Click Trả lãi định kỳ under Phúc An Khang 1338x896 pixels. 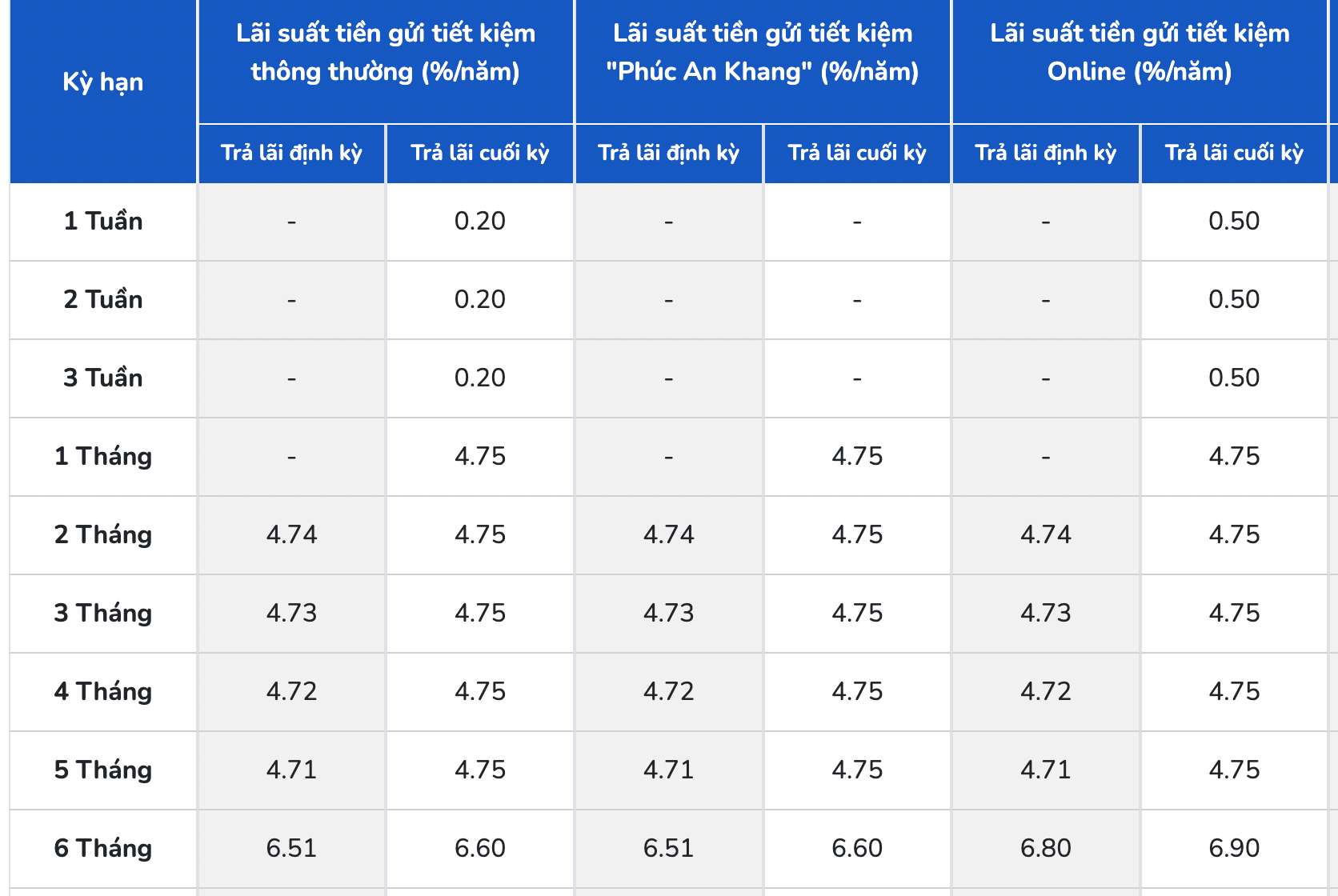click(x=668, y=153)
